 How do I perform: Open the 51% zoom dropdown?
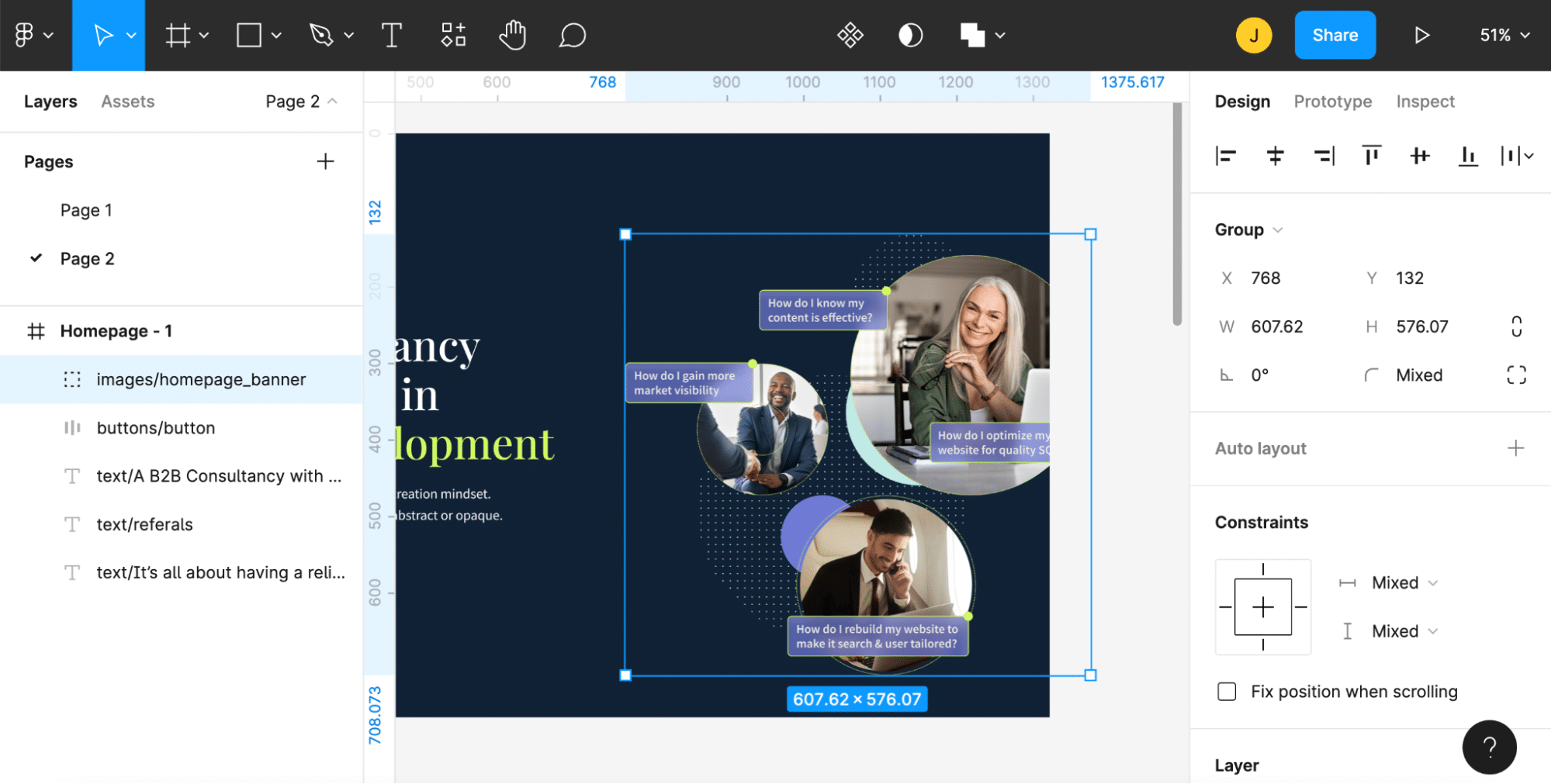[x=1504, y=36]
